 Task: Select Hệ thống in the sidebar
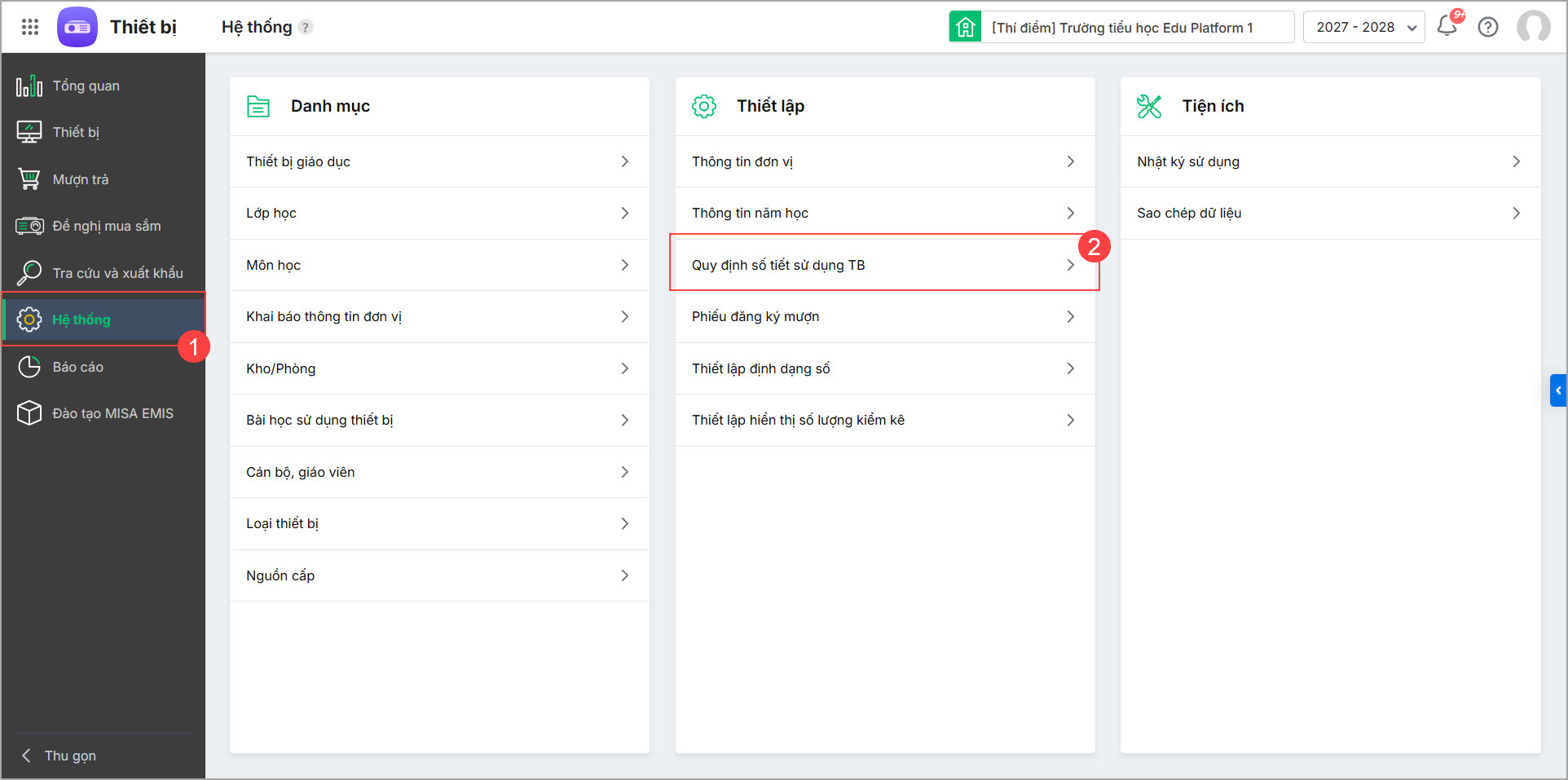(x=81, y=319)
